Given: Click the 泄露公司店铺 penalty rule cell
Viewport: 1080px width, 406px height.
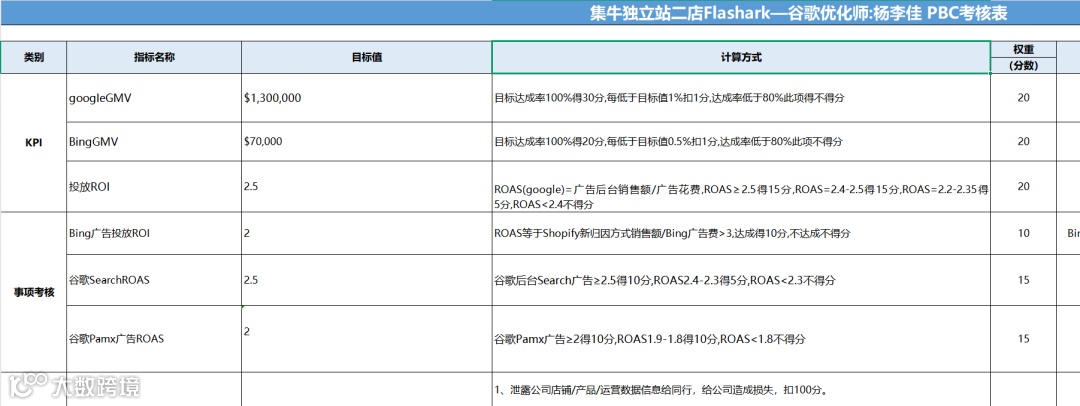Looking at the screenshot, I should tap(741, 390).
